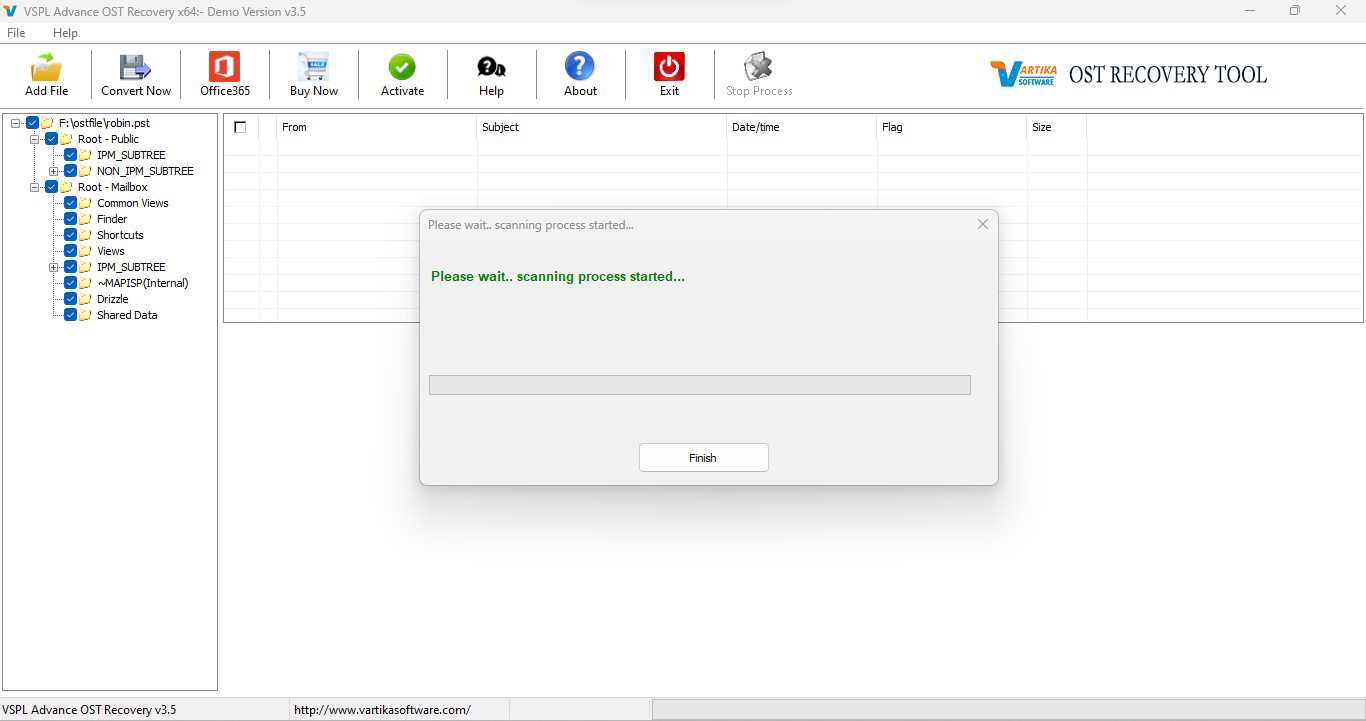This screenshot has height=721, width=1366.
Task: Uncheck the Drizzle checkbox
Action: (x=70, y=299)
